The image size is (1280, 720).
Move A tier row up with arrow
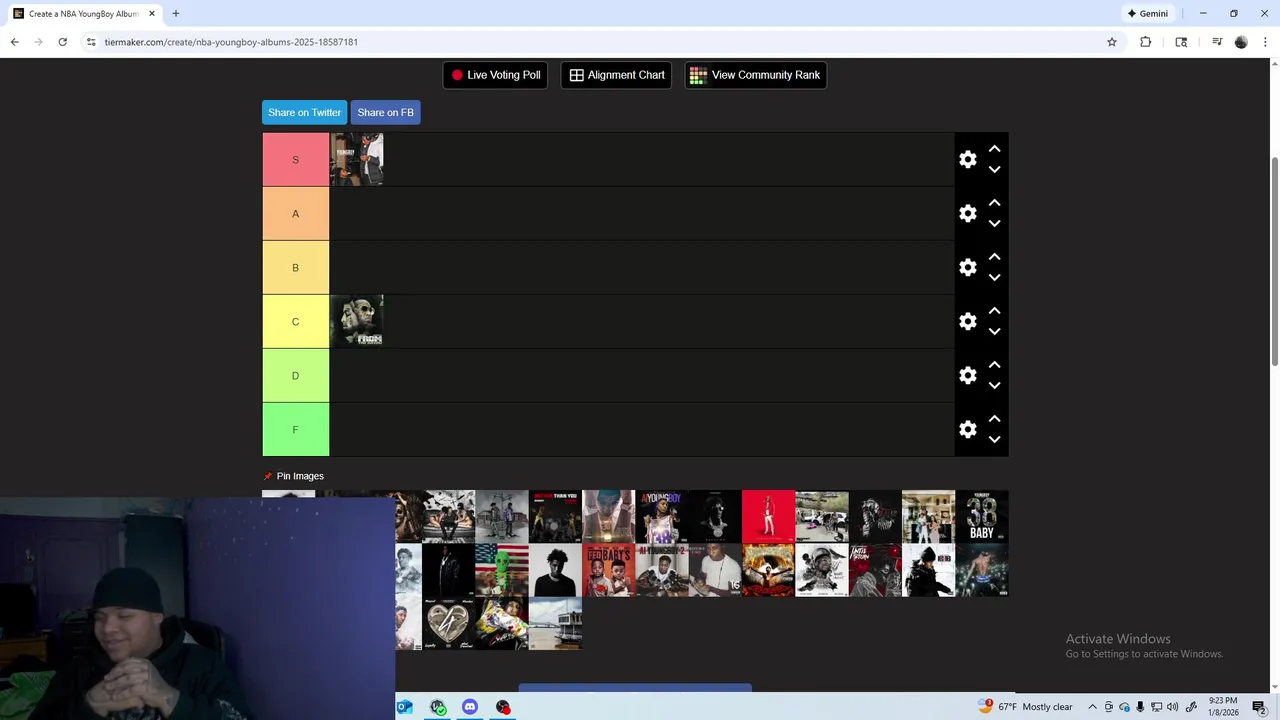[994, 202]
